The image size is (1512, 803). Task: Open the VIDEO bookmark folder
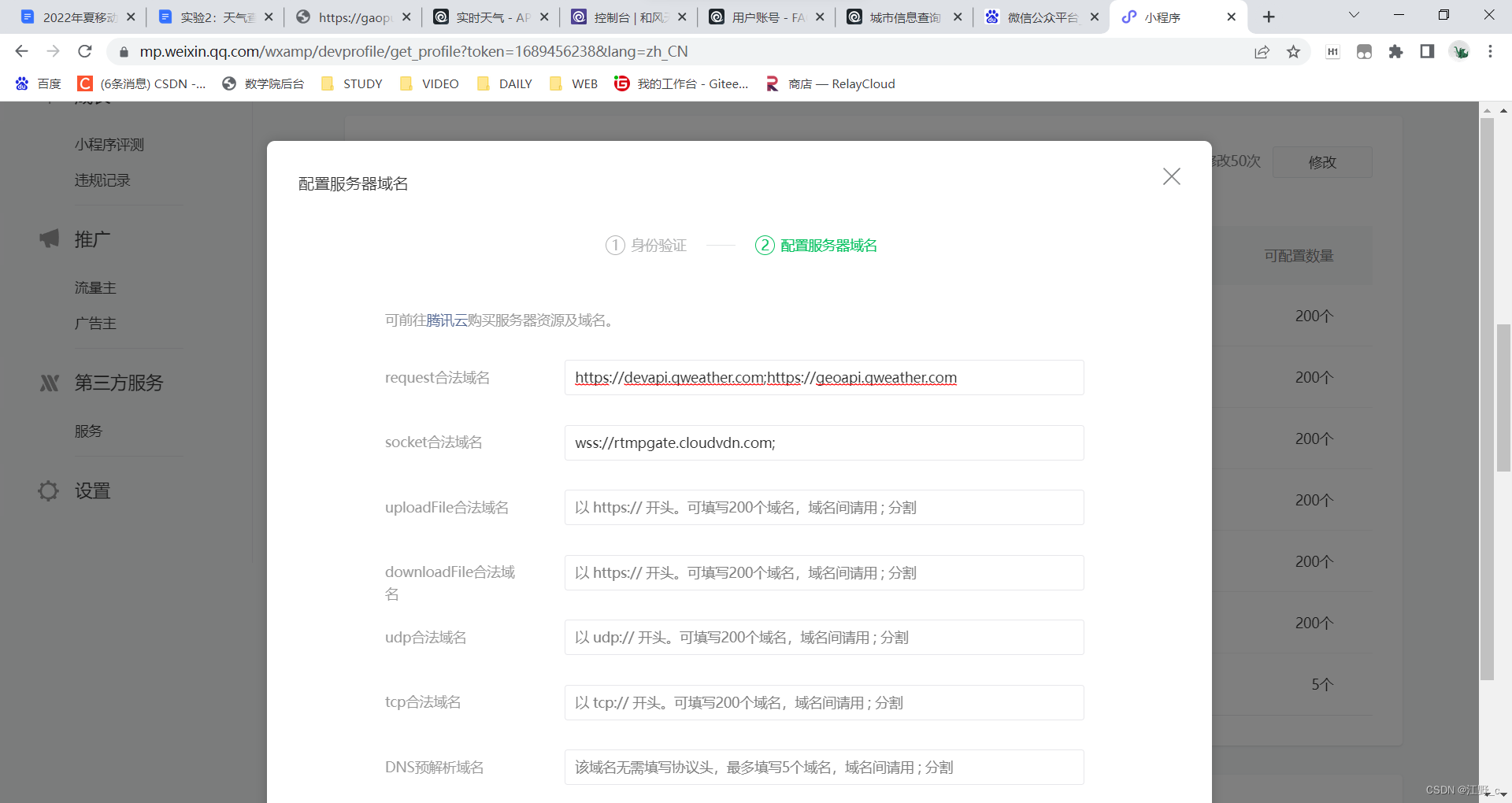[429, 83]
